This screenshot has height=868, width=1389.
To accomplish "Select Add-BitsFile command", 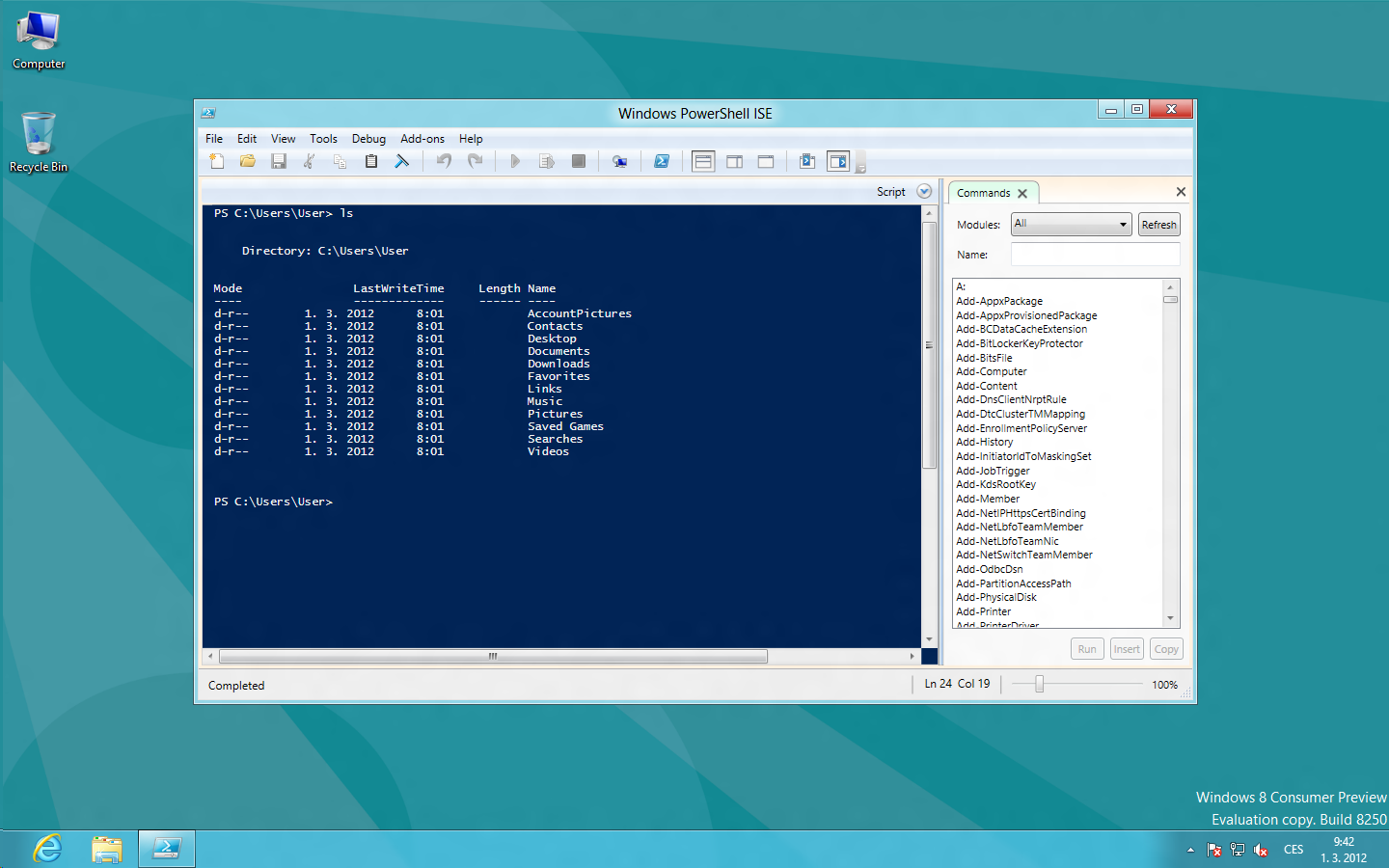I will click(x=984, y=358).
